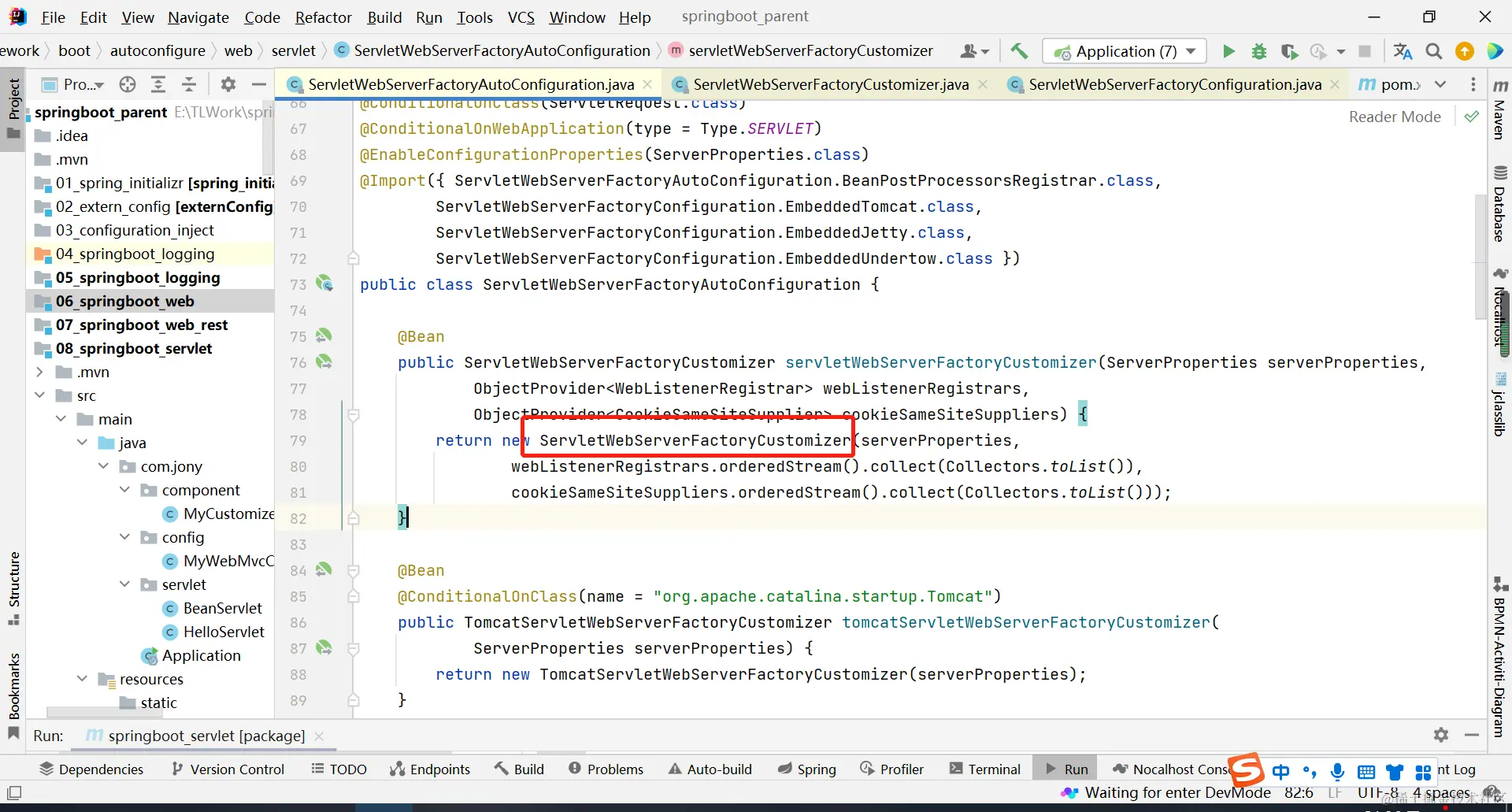Open editor tab options three-dot menu
This screenshot has width=1512, height=812.
pos(1473,84)
